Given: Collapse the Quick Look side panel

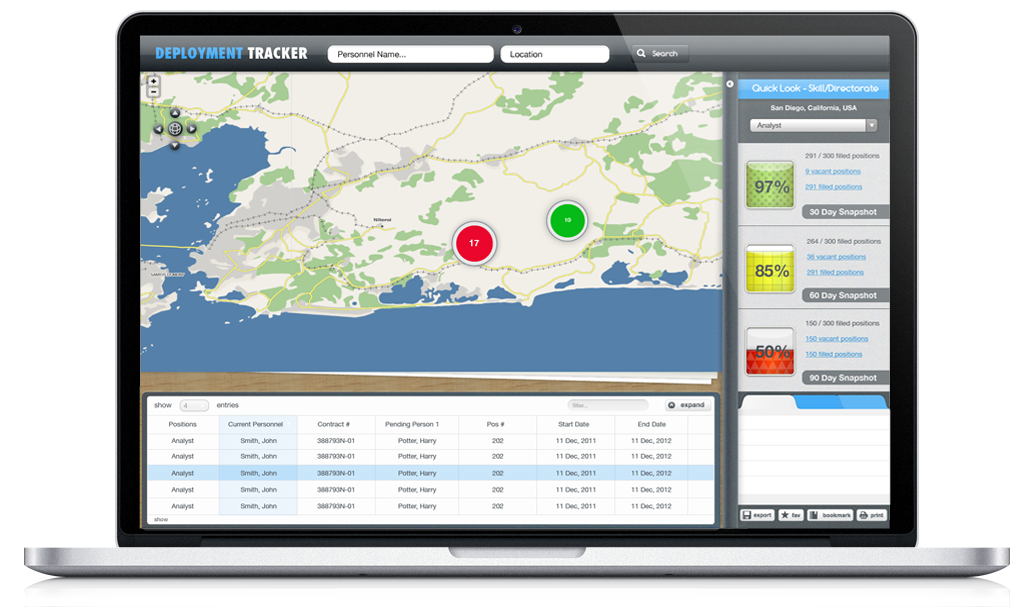Looking at the screenshot, I should [x=730, y=85].
